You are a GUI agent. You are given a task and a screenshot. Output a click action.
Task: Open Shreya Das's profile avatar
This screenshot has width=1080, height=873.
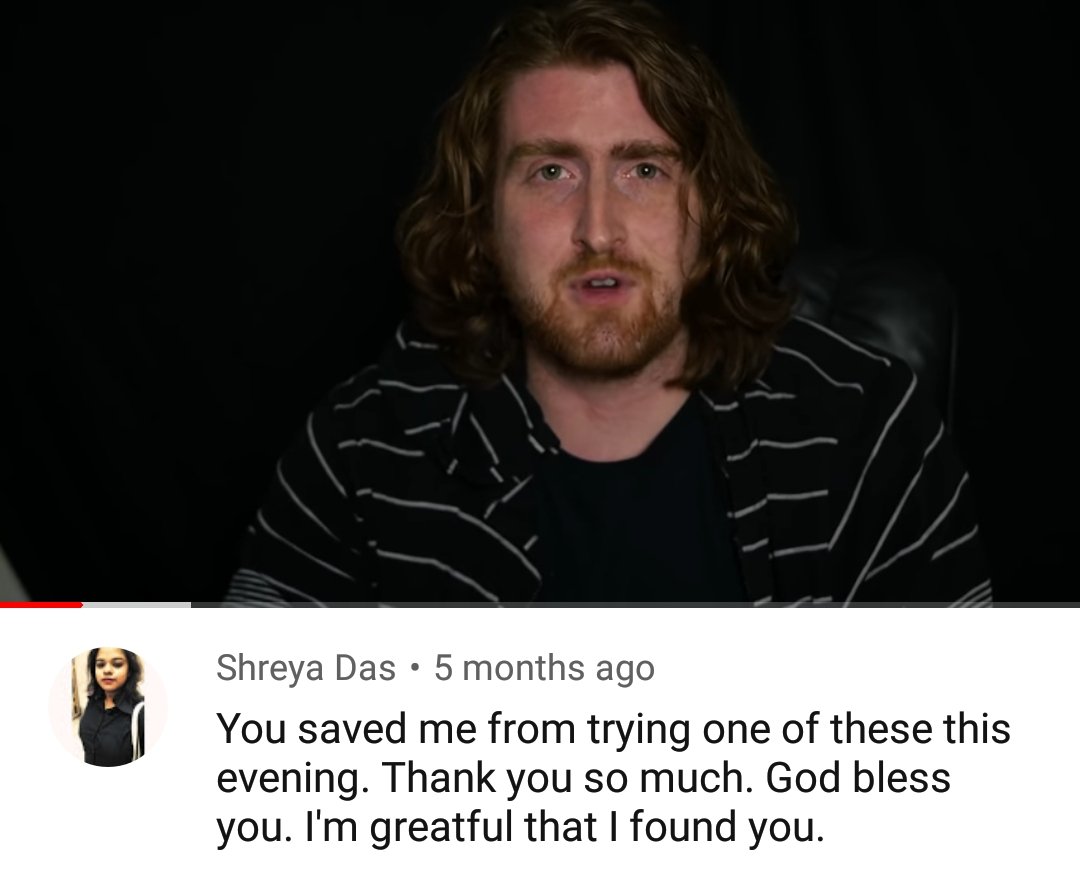pos(108,707)
